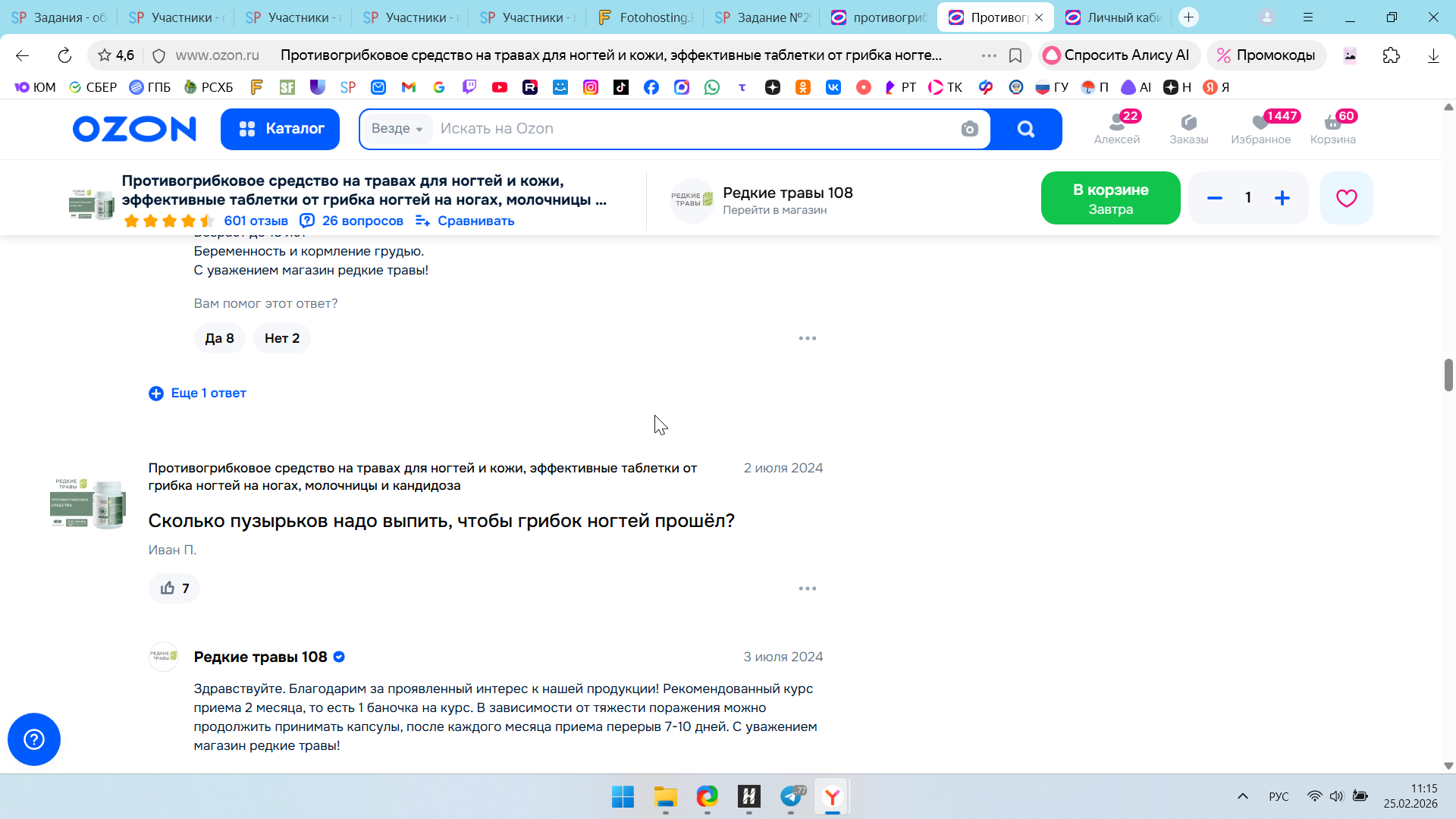Expand the Везде search scope dropdown
The width and height of the screenshot is (1456, 819).
point(397,129)
